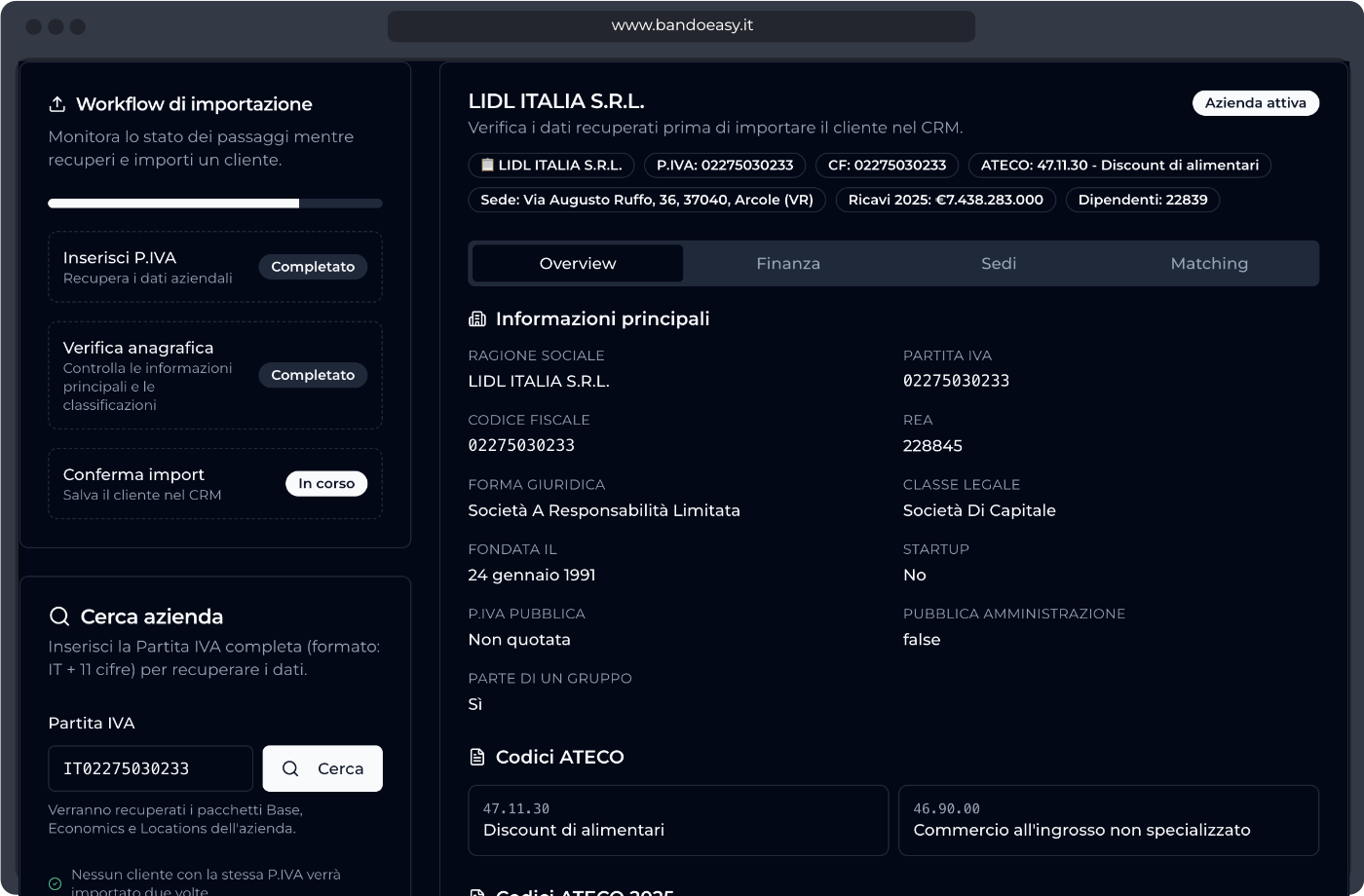
Task: Click the REA value 228845
Action: pyautogui.click(x=932, y=446)
